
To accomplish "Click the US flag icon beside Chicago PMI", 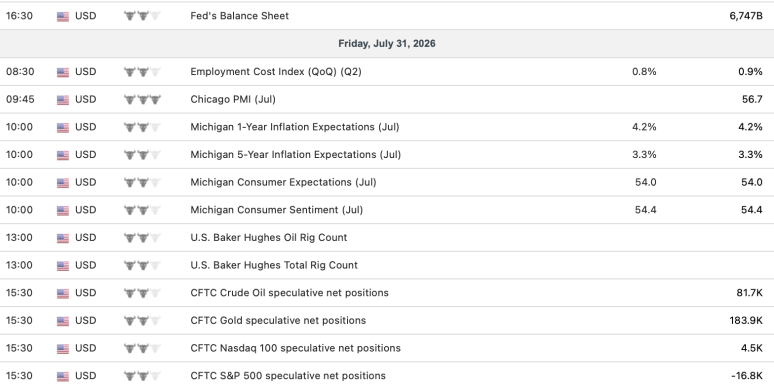I will point(63,100).
